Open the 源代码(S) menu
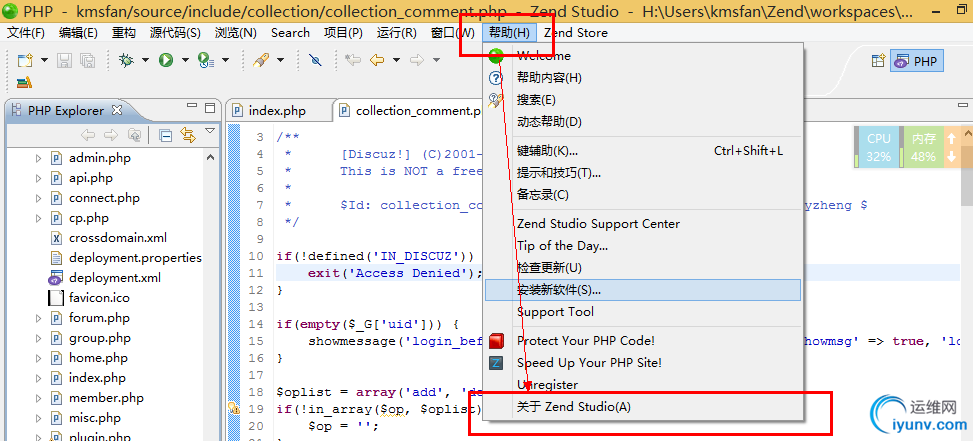 tap(175, 33)
